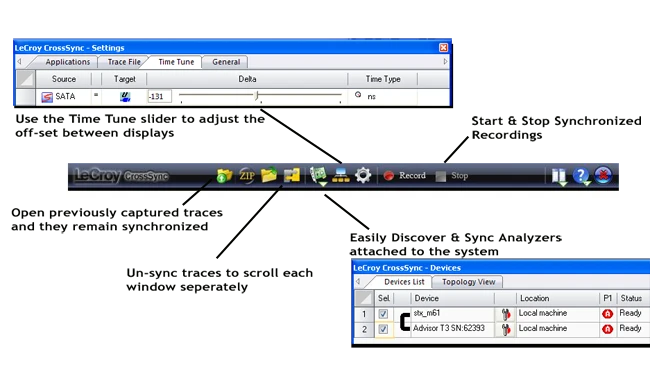Click the Target column header
The height and width of the screenshot is (367, 650).
[x=124, y=79]
